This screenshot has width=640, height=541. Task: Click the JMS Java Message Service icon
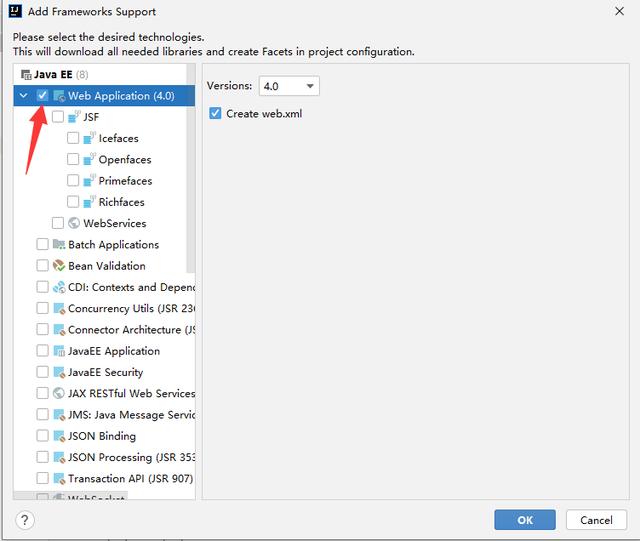coord(59,414)
